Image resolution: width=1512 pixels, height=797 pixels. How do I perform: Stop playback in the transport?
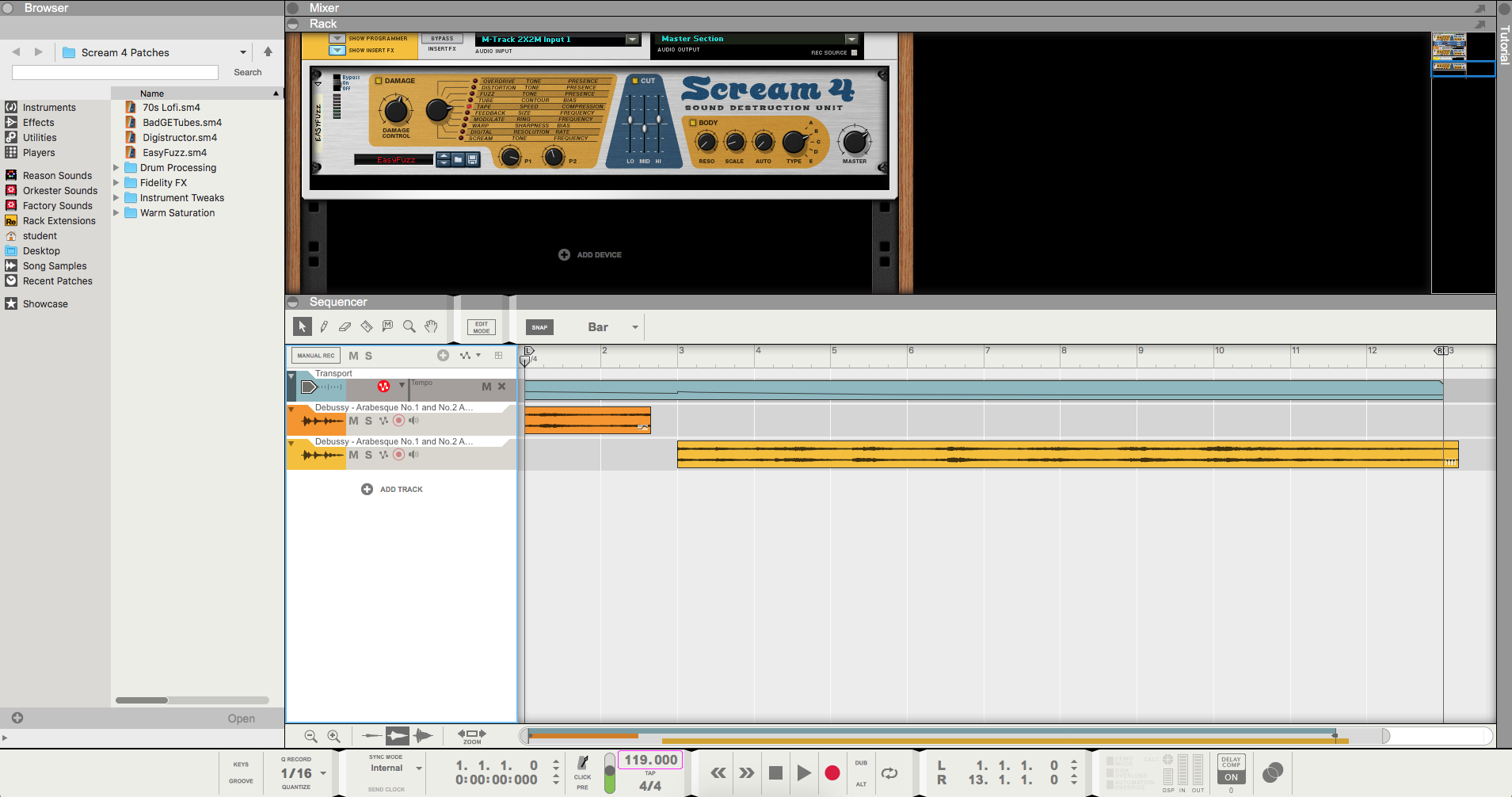click(x=775, y=772)
